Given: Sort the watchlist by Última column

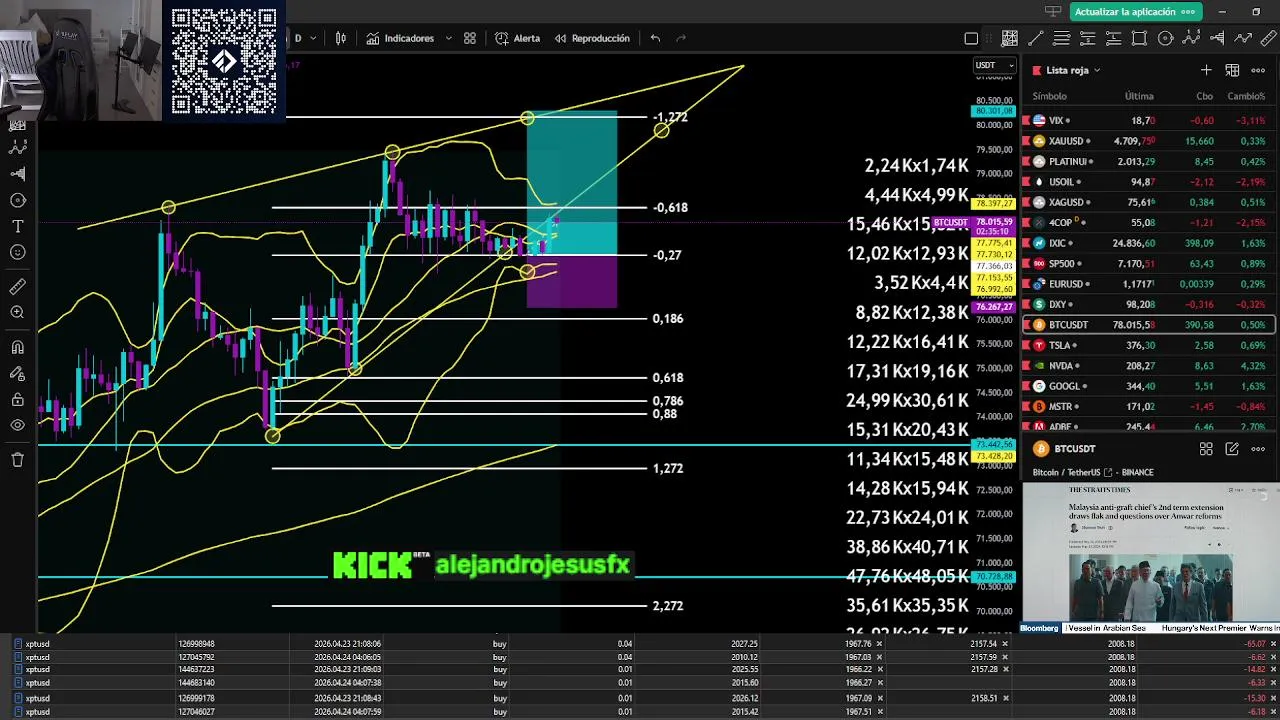Looking at the screenshot, I should coord(1139,96).
